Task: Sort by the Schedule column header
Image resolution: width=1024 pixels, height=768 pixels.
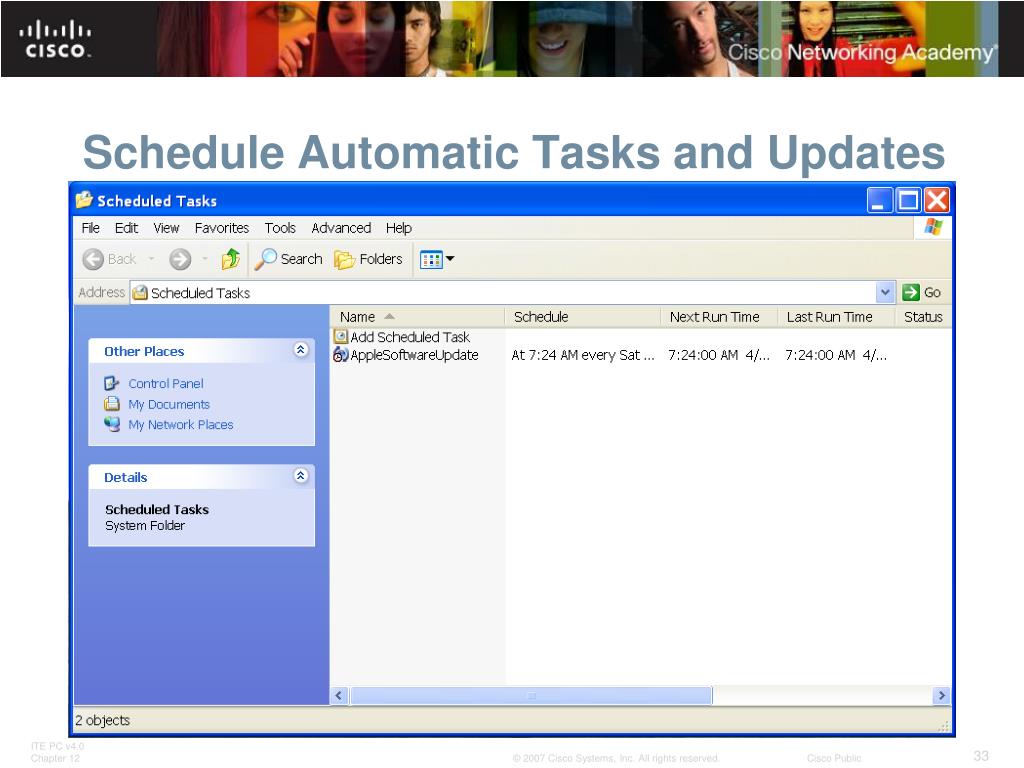Action: pos(541,317)
